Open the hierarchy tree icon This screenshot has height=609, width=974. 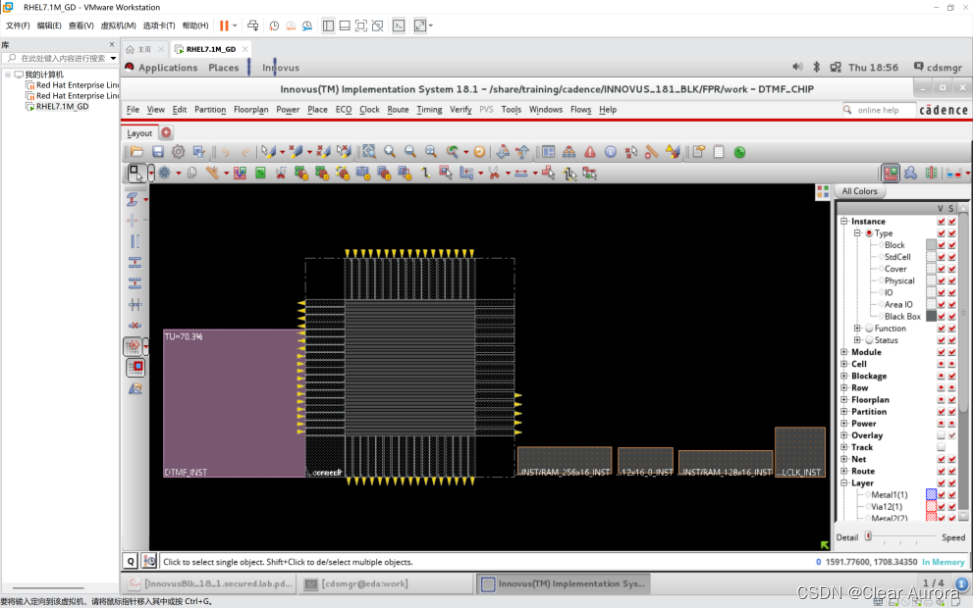(x=568, y=152)
